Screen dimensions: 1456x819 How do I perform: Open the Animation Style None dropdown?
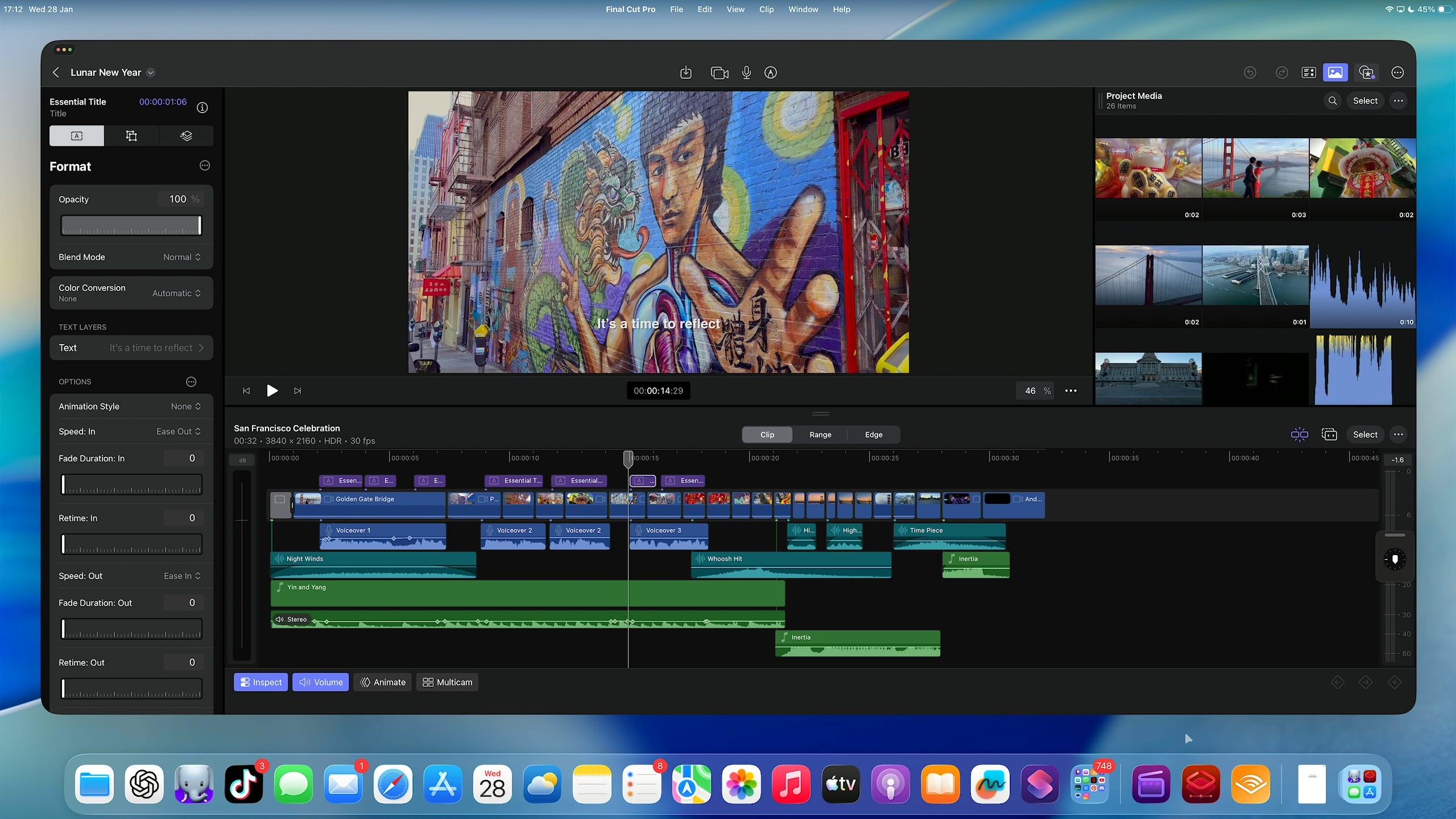(186, 406)
